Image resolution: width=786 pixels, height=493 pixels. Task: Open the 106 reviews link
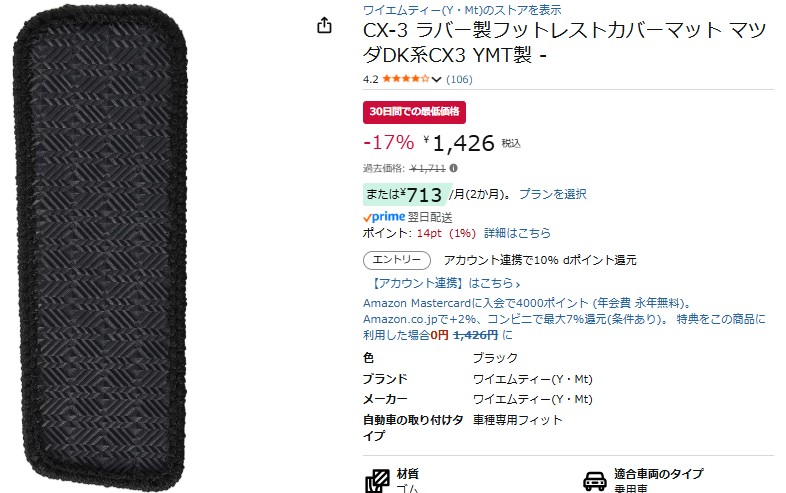click(459, 79)
